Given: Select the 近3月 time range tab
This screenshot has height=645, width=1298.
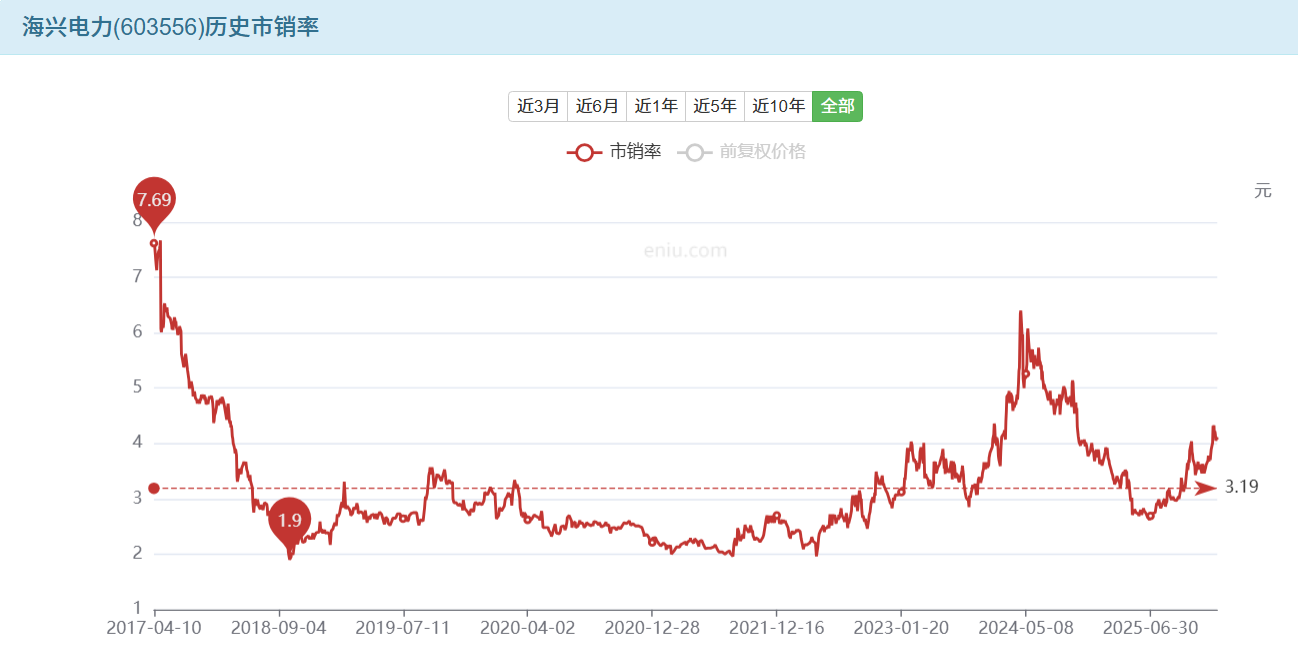Looking at the screenshot, I should pos(538,106).
